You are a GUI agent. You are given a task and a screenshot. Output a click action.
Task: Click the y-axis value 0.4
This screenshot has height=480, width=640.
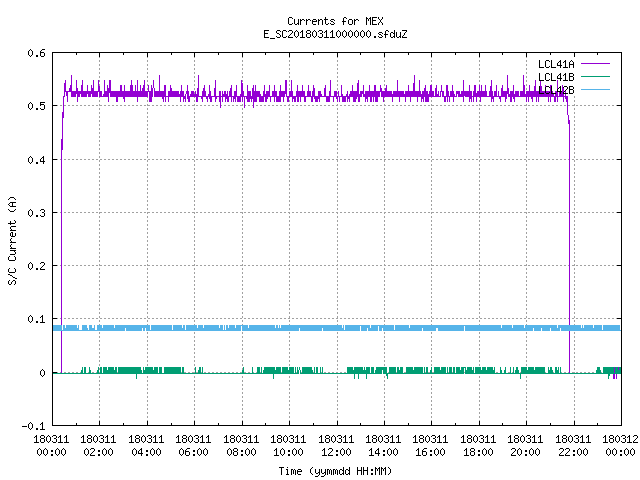pos(36,160)
